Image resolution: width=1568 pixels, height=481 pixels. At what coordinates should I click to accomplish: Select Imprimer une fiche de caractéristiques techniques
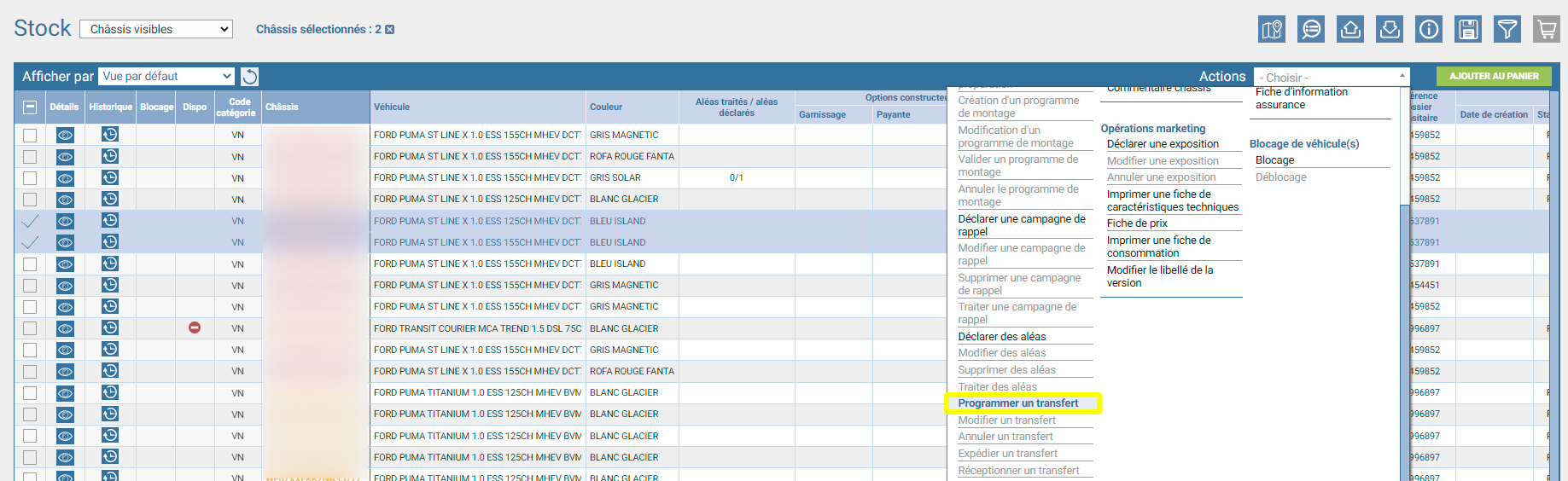click(x=1173, y=200)
